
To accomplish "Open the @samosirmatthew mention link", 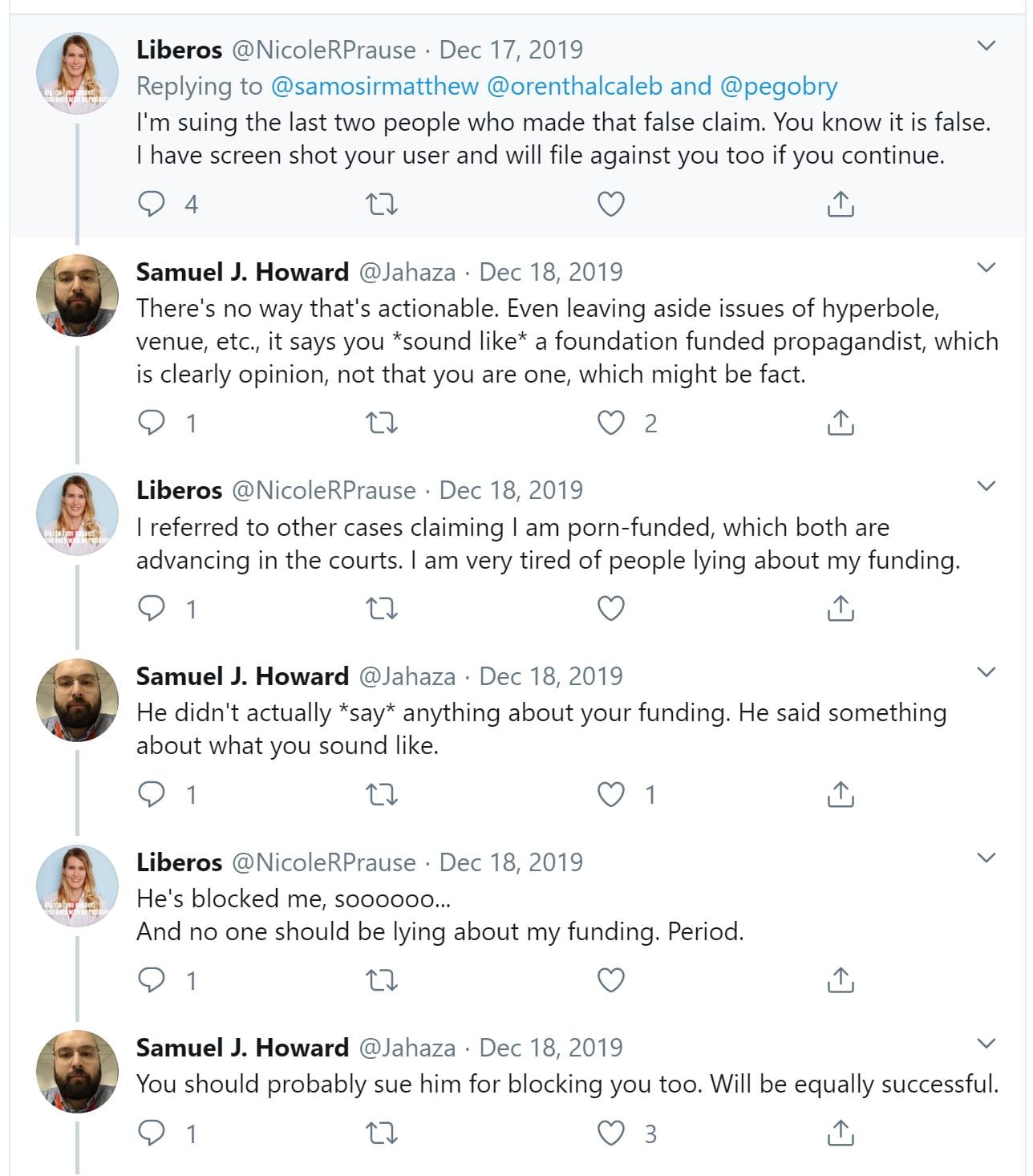I will (375, 86).
